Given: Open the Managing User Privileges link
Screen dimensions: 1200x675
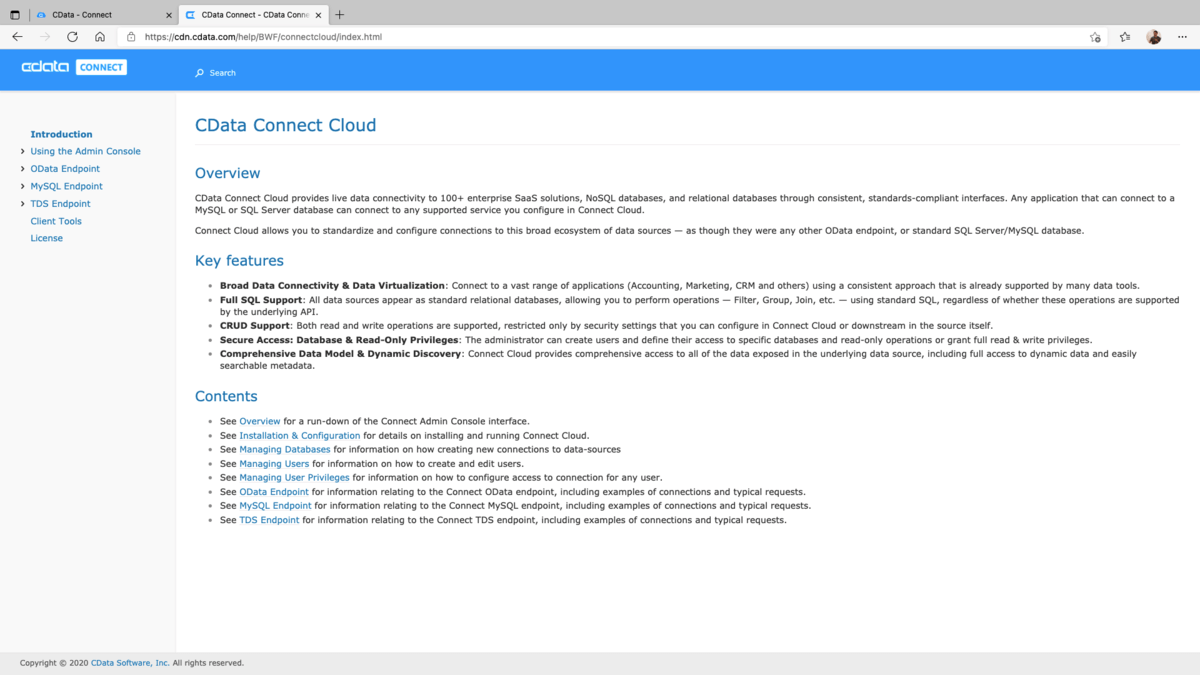Looking at the screenshot, I should tap(294, 478).
